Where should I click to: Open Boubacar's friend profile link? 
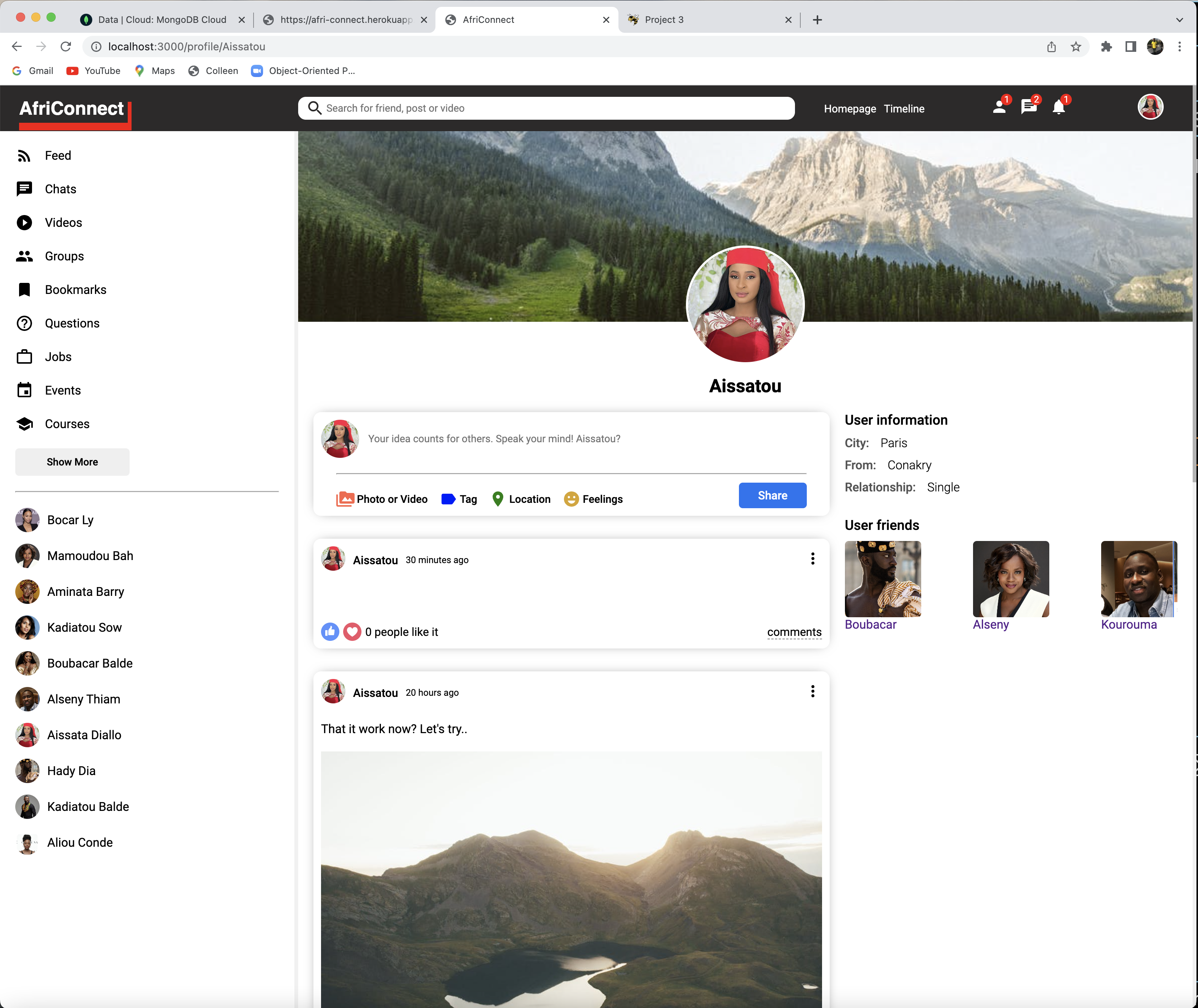870,624
